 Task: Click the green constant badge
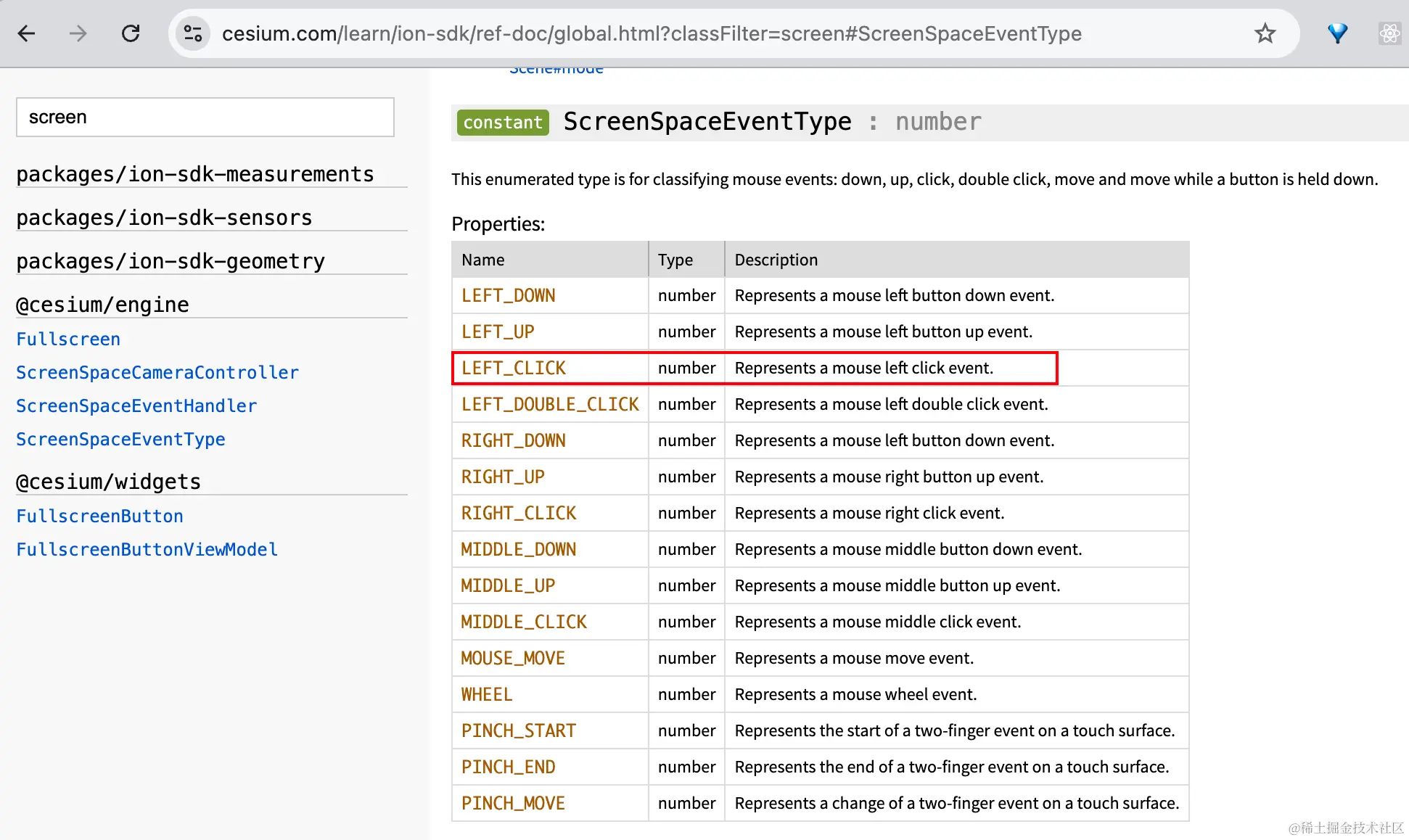502,123
